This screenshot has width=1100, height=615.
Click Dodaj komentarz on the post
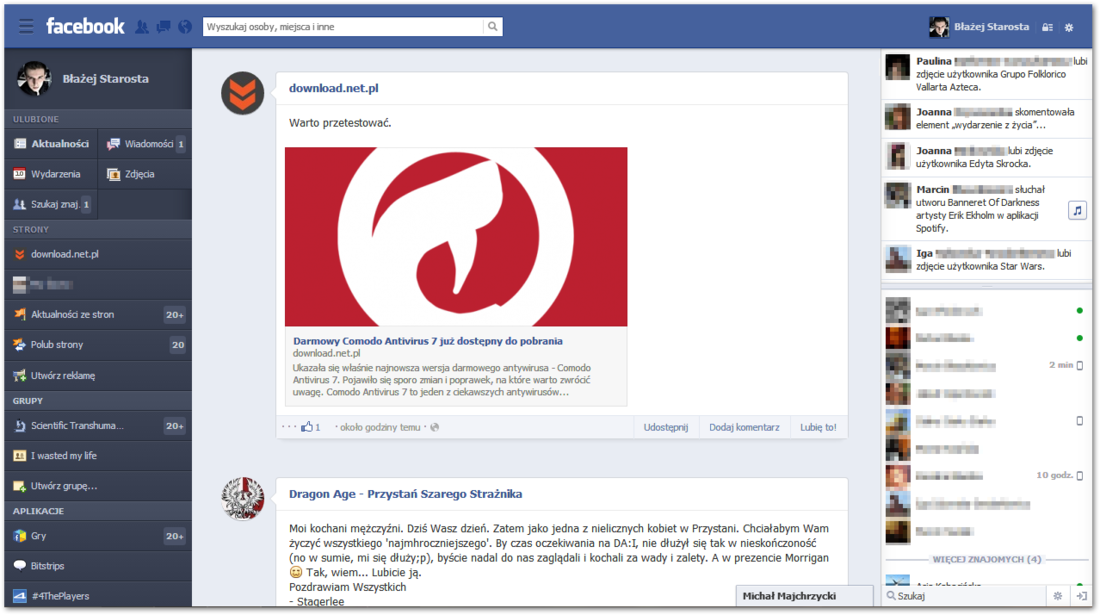tap(744, 427)
